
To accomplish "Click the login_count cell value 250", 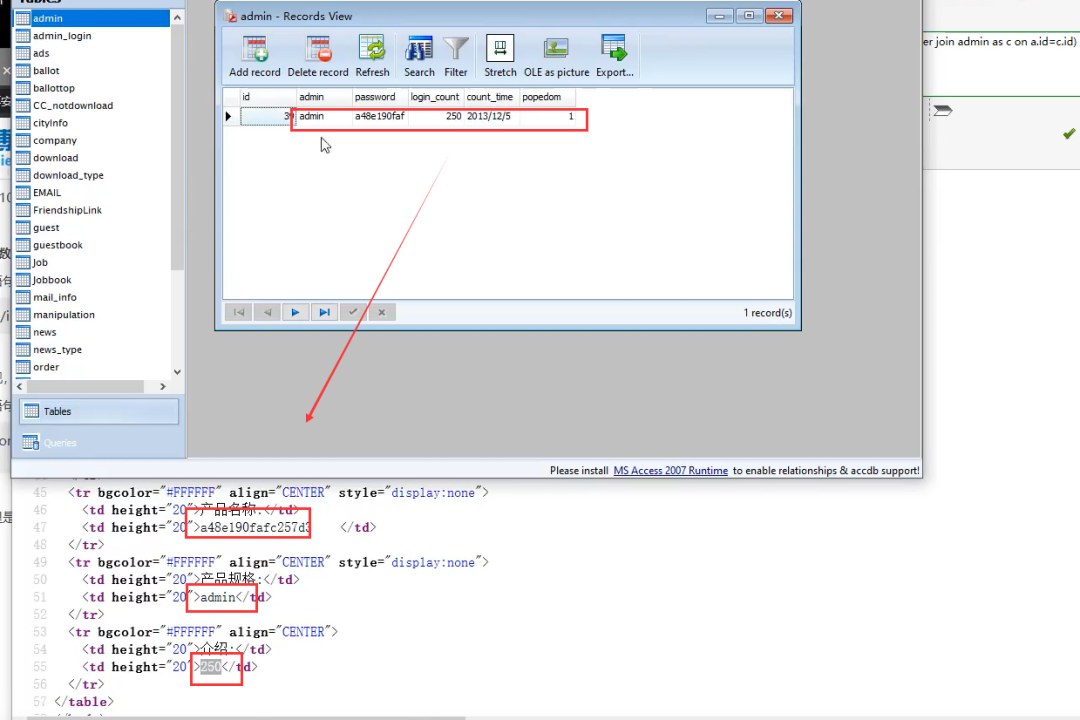I will pos(436,116).
